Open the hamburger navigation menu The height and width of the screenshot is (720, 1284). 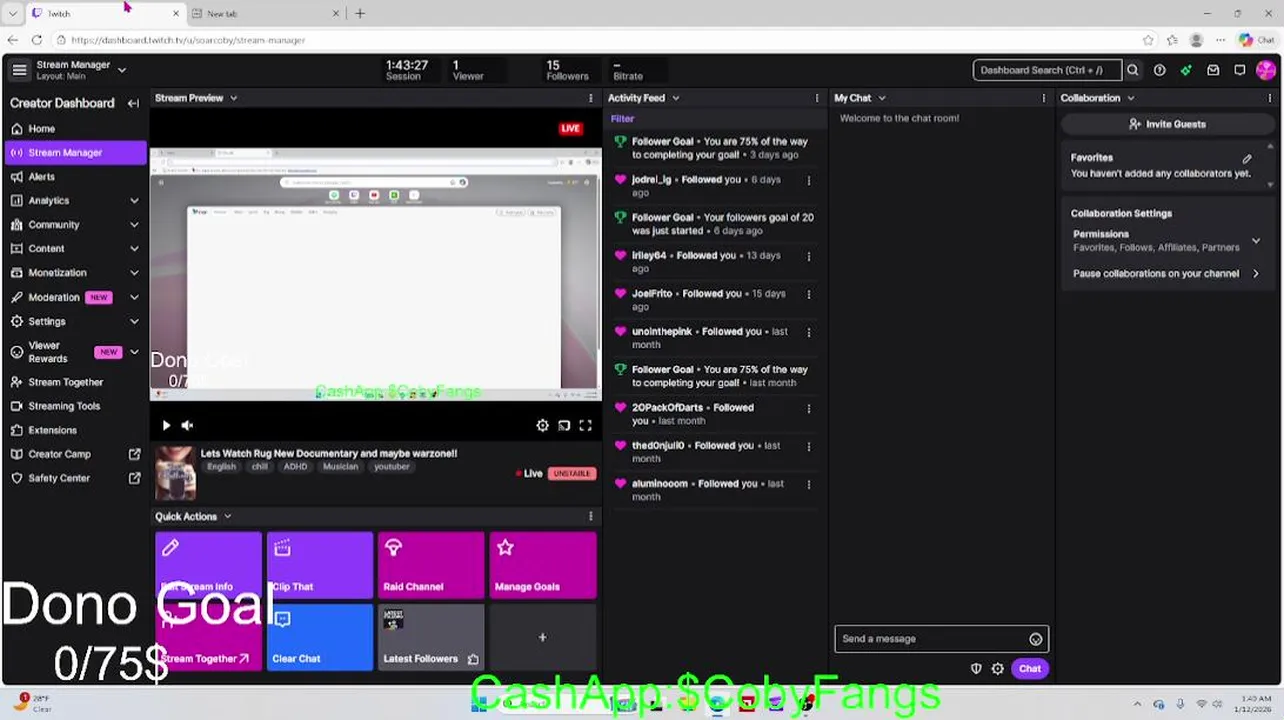pyautogui.click(x=19, y=70)
